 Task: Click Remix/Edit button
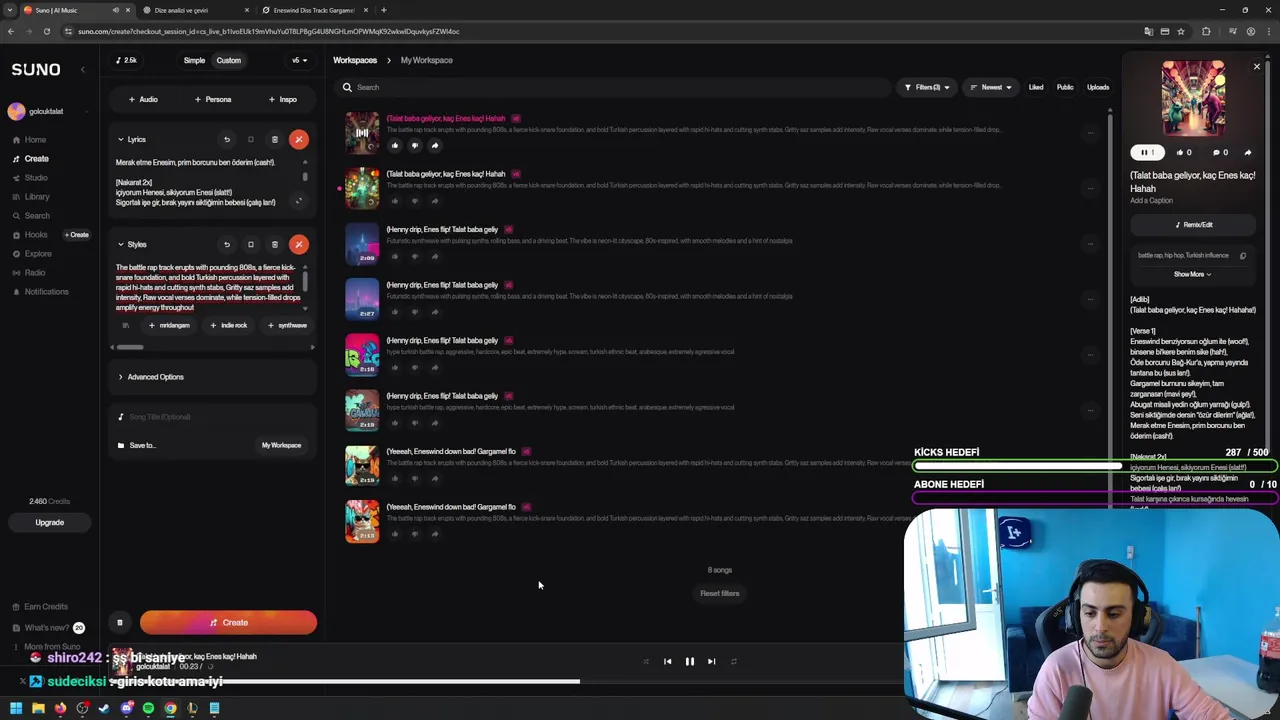tap(1193, 226)
